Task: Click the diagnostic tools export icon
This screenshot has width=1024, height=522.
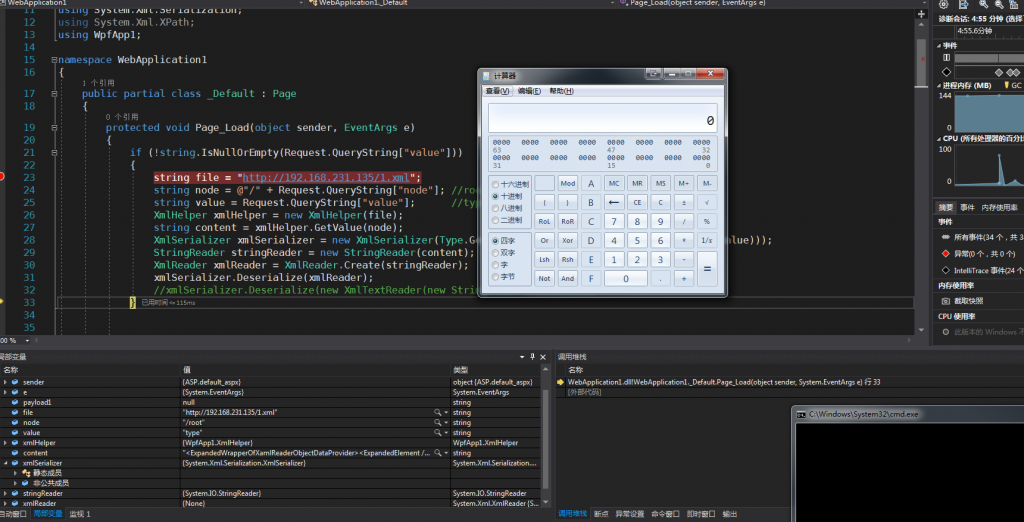Action: pyautogui.click(x=963, y=4)
